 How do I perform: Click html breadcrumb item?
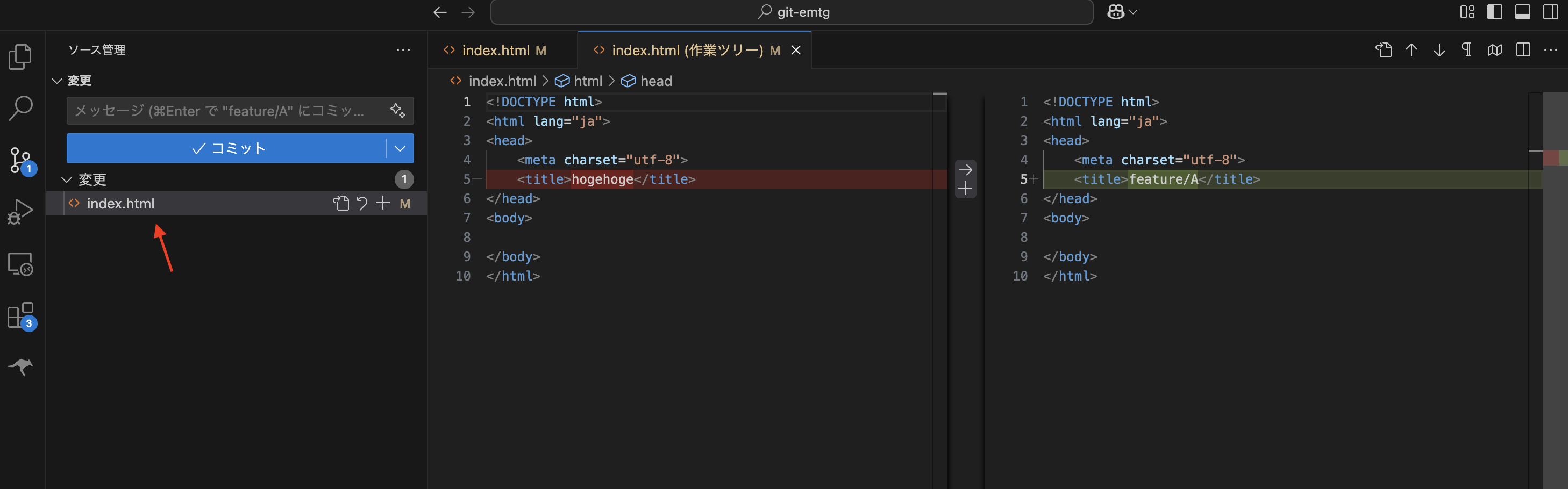[588, 81]
